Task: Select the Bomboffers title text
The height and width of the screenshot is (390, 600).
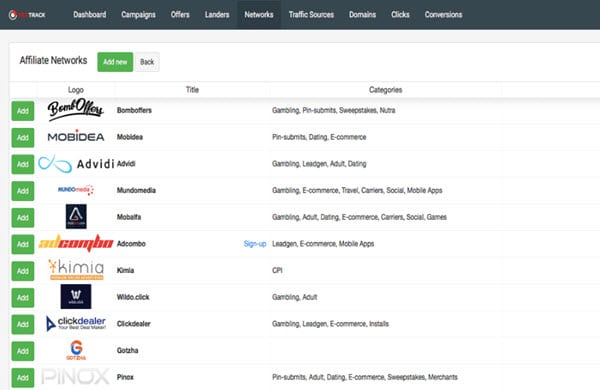Action: click(x=134, y=110)
